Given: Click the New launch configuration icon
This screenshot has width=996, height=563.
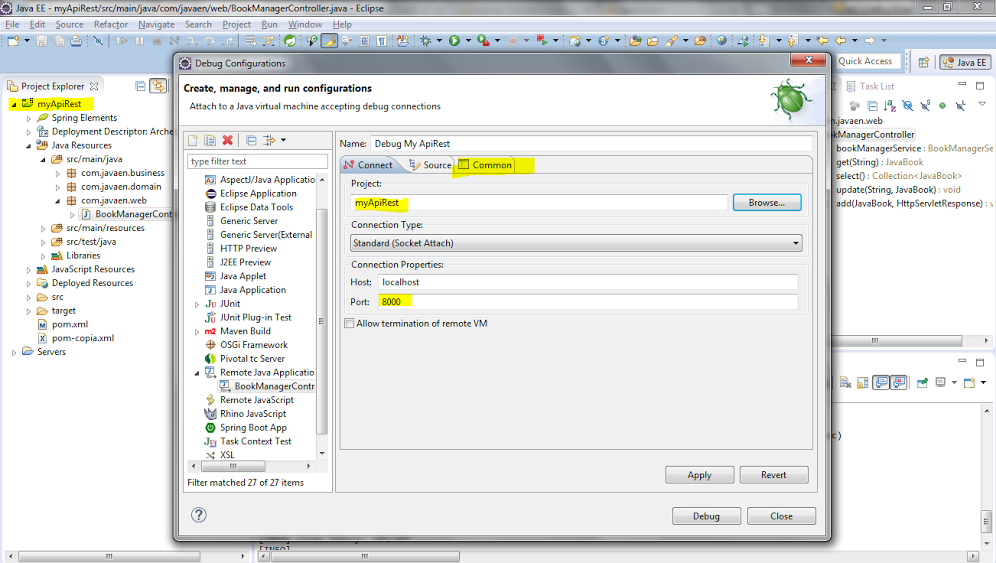Looking at the screenshot, I should (193, 140).
